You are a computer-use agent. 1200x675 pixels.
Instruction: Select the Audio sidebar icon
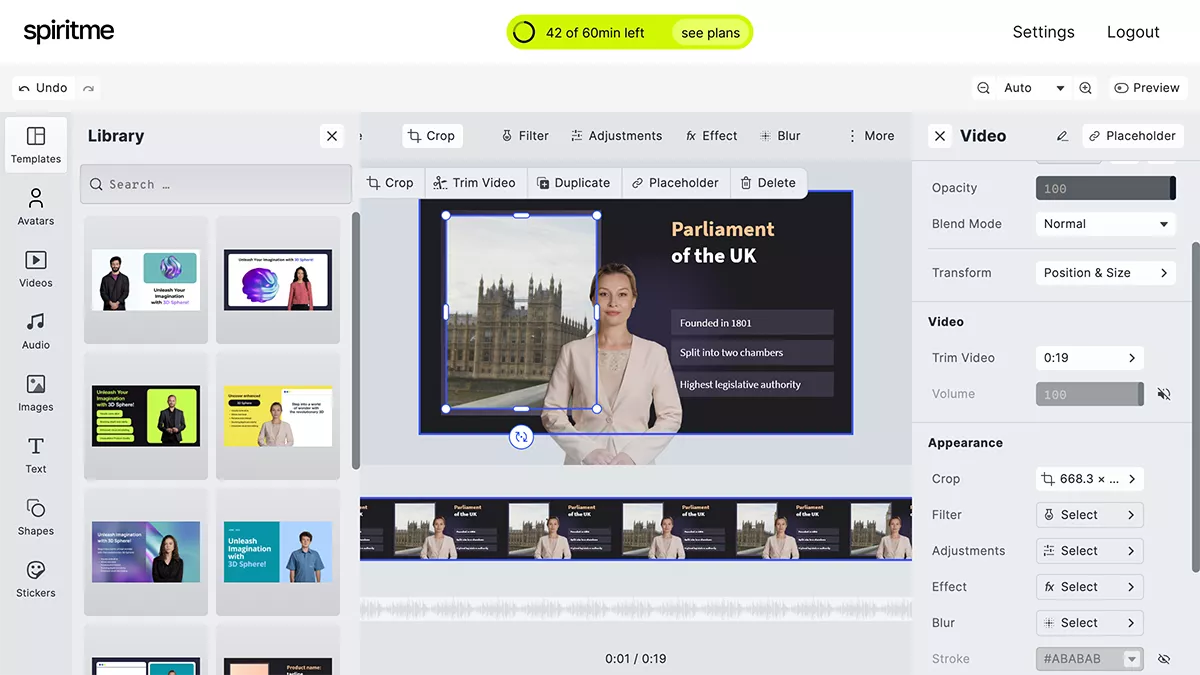pyautogui.click(x=36, y=331)
